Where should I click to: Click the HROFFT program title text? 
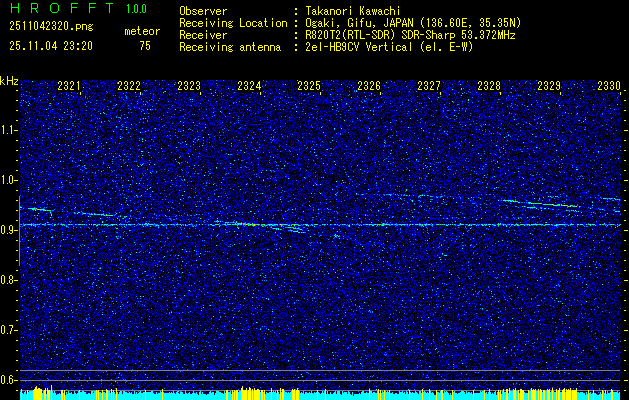pos(62,8)
